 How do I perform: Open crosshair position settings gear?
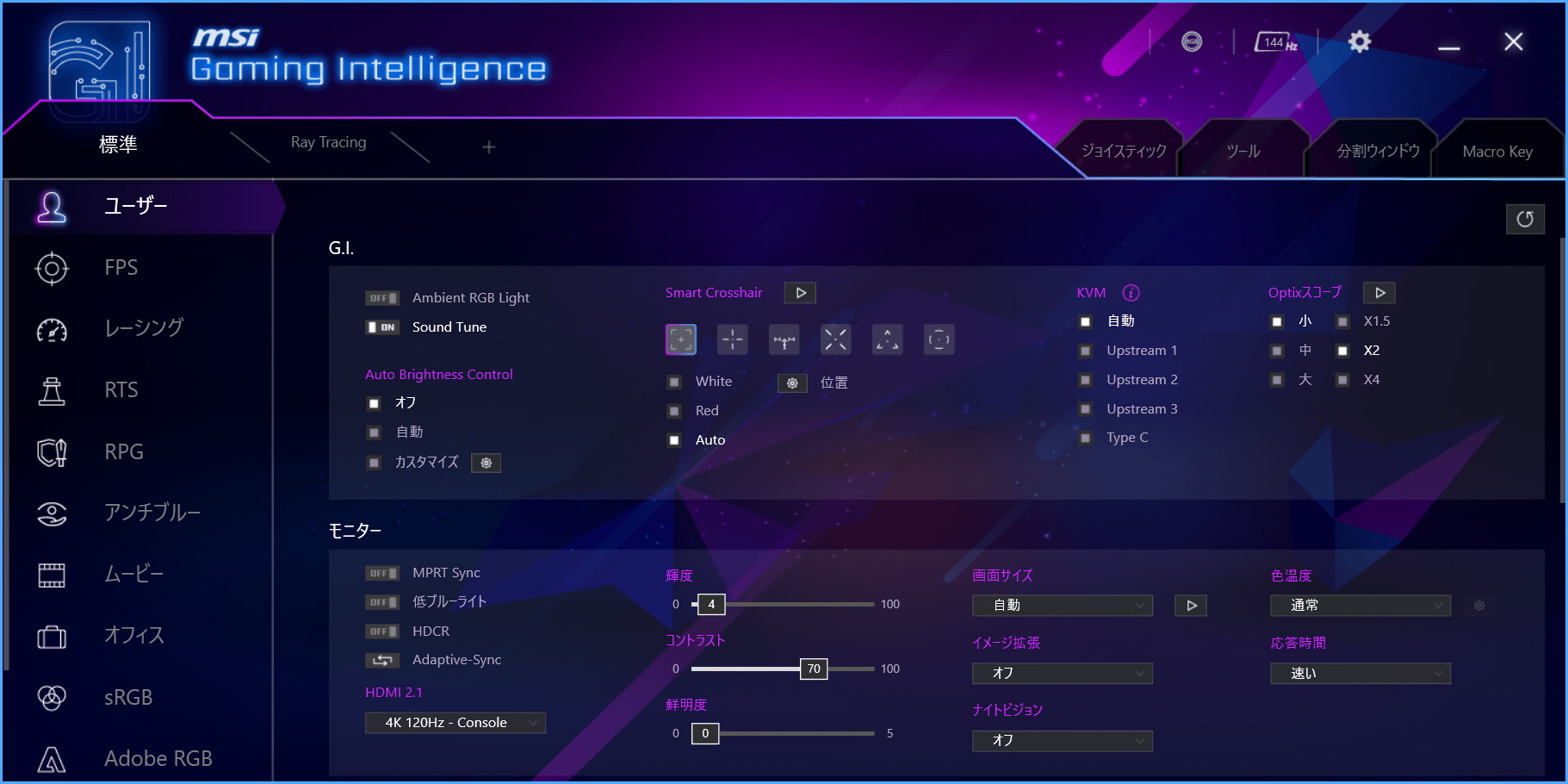click(x=792, y=383)
